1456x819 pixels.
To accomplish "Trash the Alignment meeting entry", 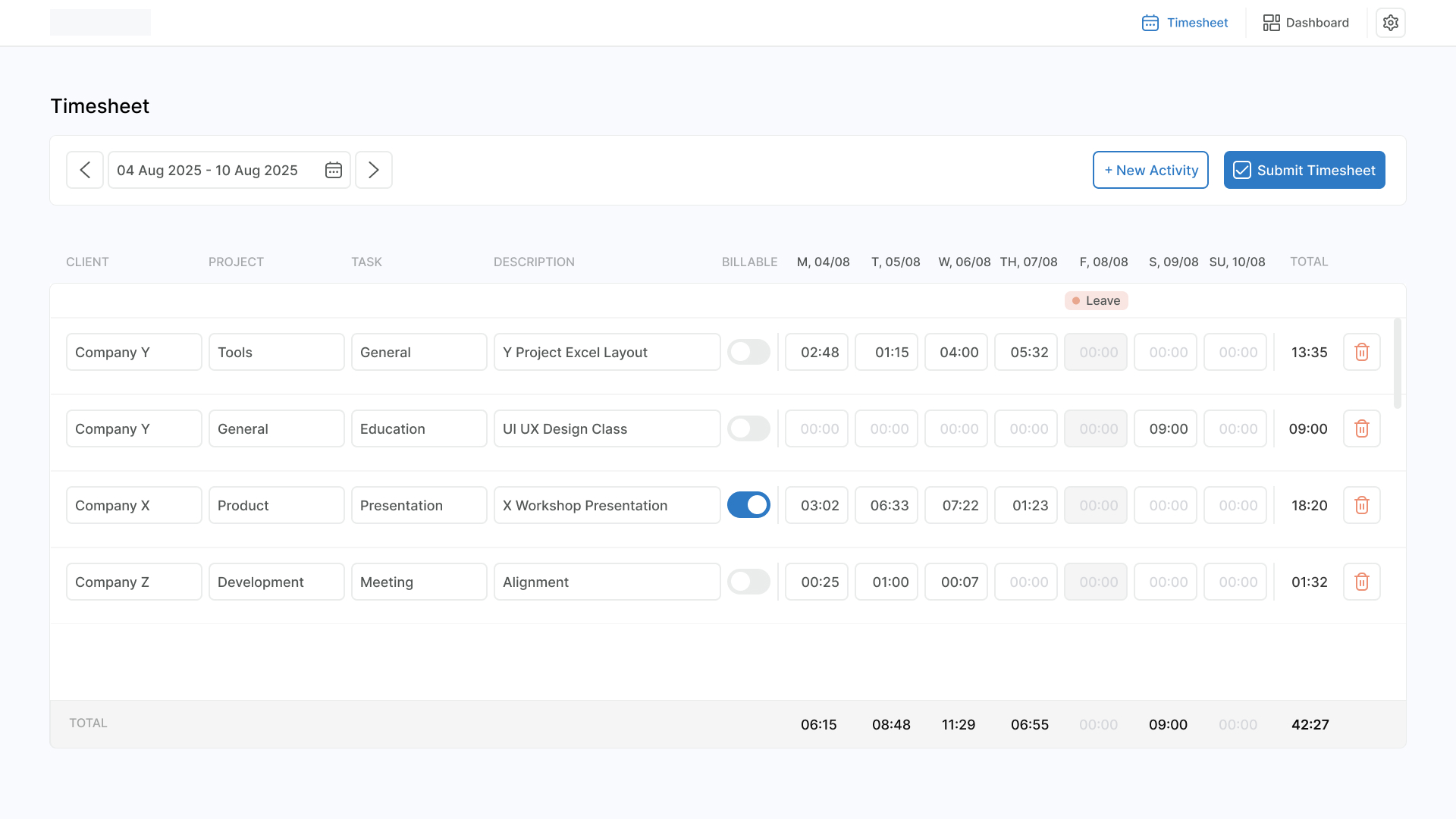I will coord(1361,582).
